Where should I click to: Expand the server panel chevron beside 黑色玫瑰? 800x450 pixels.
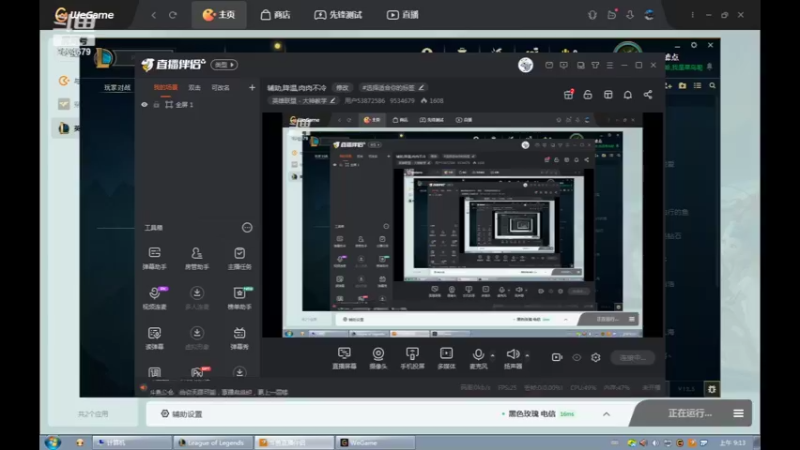pos(606,414)
